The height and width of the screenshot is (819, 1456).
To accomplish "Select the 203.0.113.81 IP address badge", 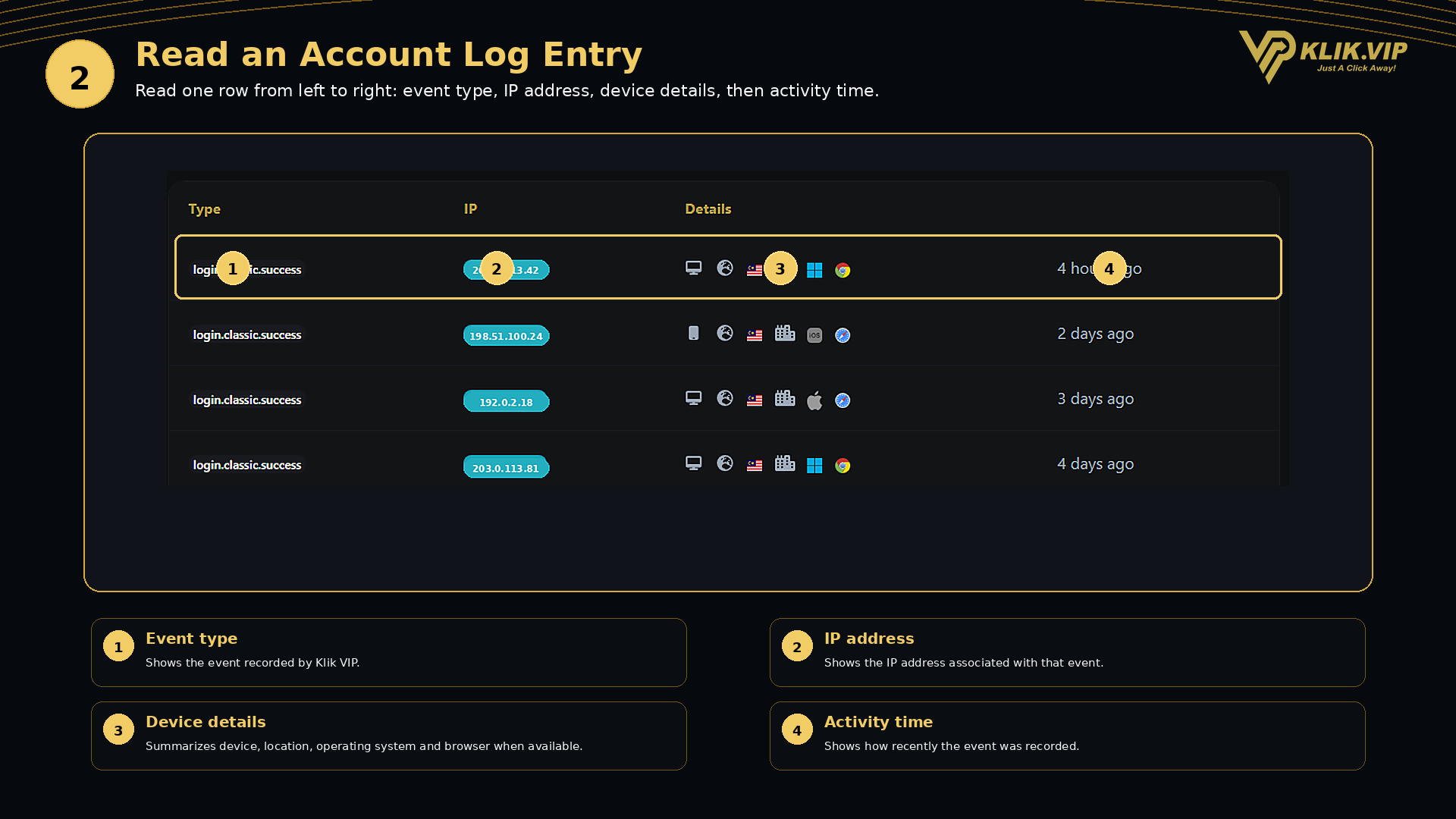I will (506, 467).
